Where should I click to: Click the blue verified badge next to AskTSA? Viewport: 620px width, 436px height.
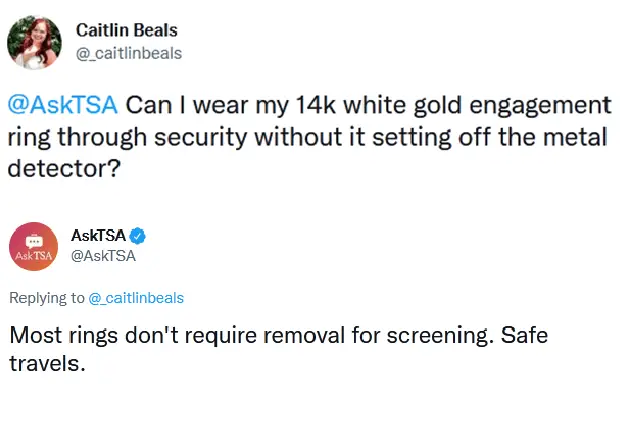click(139, 236)
